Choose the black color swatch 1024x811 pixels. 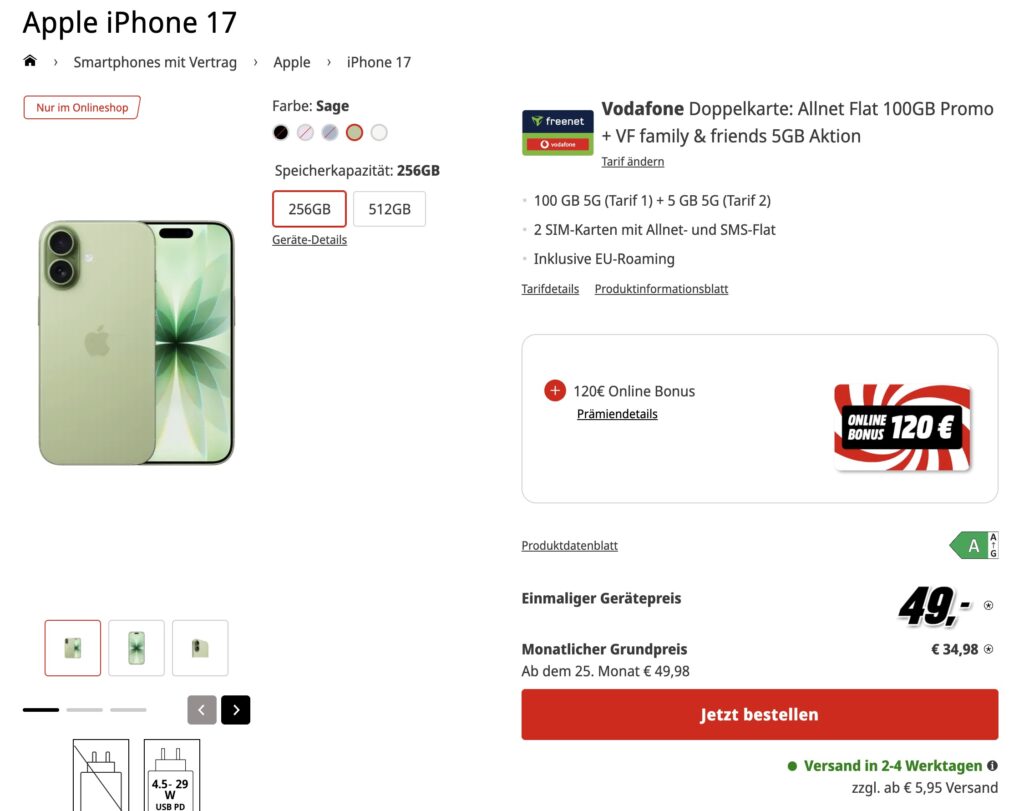pos(281,133)
